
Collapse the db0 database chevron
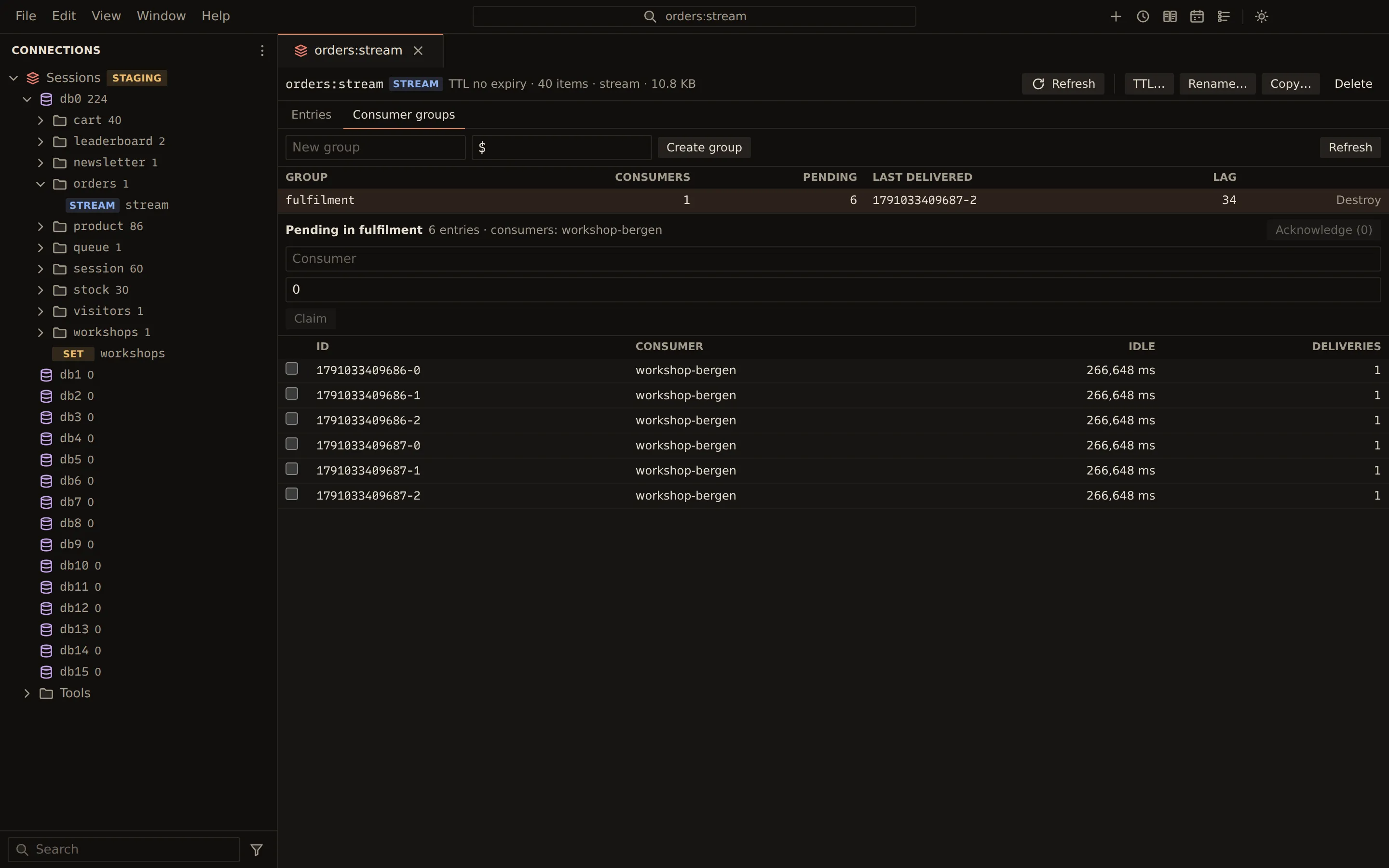pos(27,99)
